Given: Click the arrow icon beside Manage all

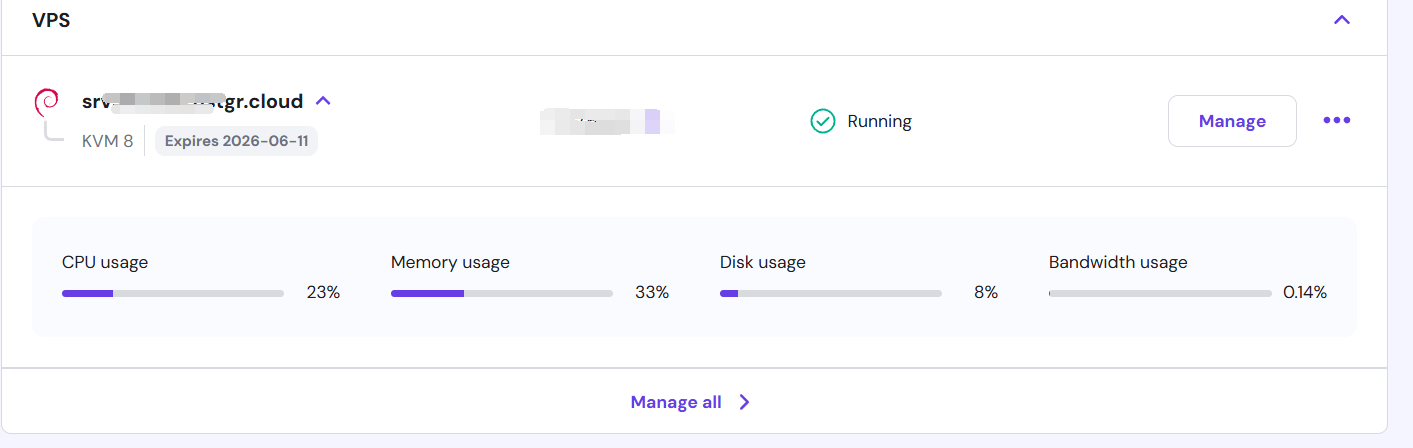Looking at the screenshot, I should tap(744, 402).
